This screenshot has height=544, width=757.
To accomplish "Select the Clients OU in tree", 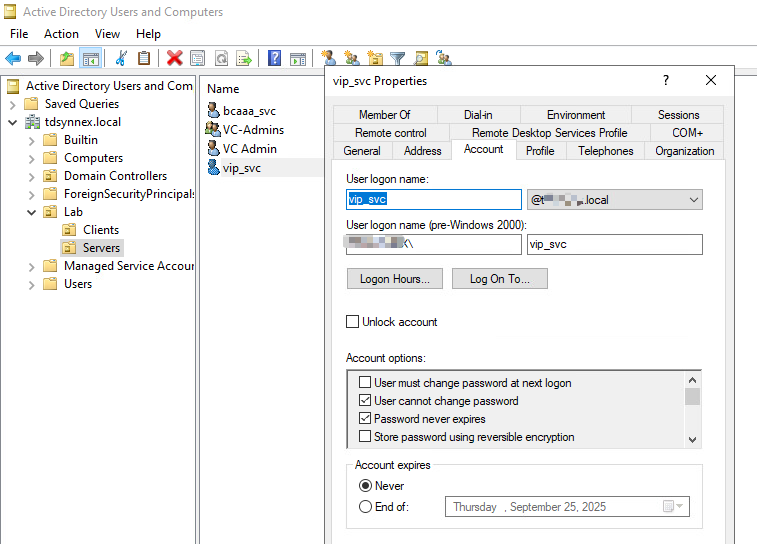I will (100, 230).
